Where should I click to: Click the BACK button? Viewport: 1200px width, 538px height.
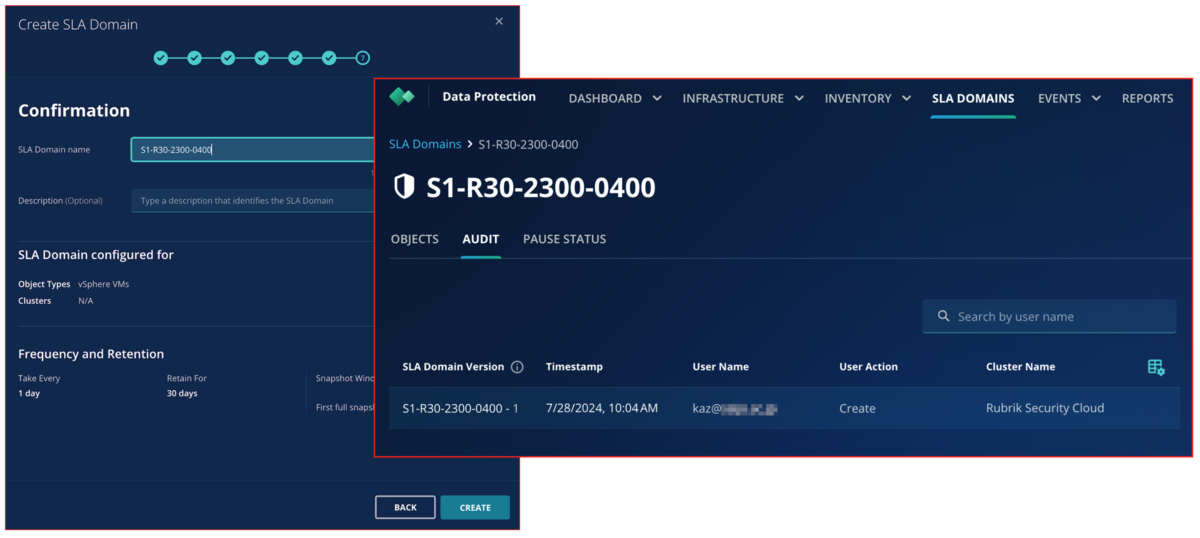(405, 507)
